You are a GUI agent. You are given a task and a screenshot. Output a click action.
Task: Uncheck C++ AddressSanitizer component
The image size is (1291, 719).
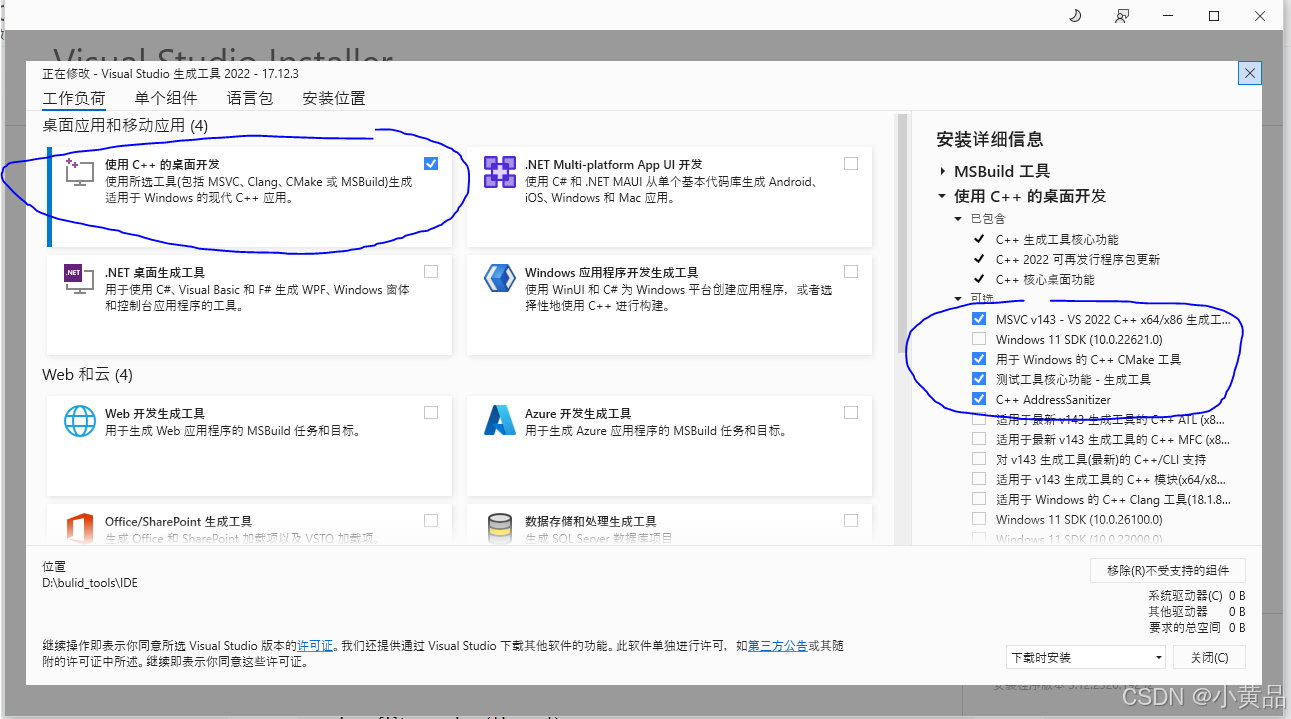979,399
